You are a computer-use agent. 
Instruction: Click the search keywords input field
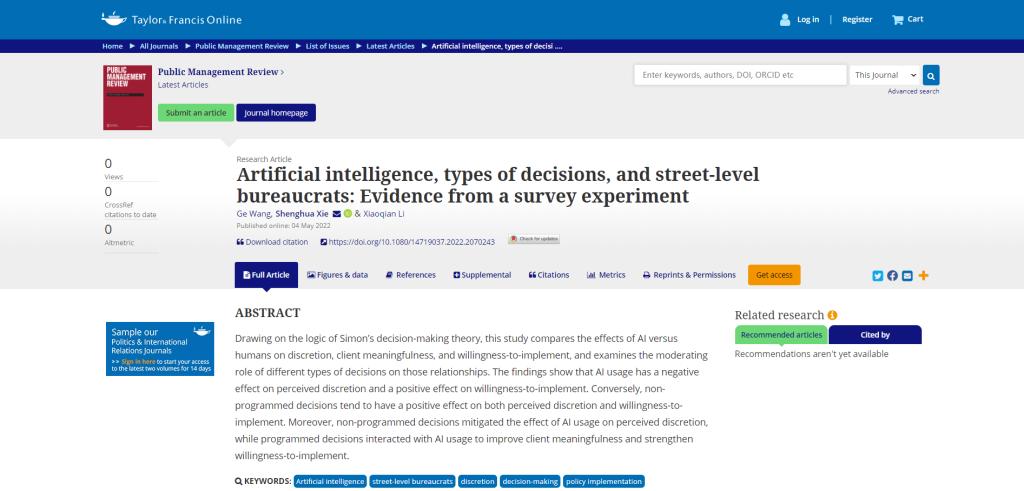[x=739, y=75]
